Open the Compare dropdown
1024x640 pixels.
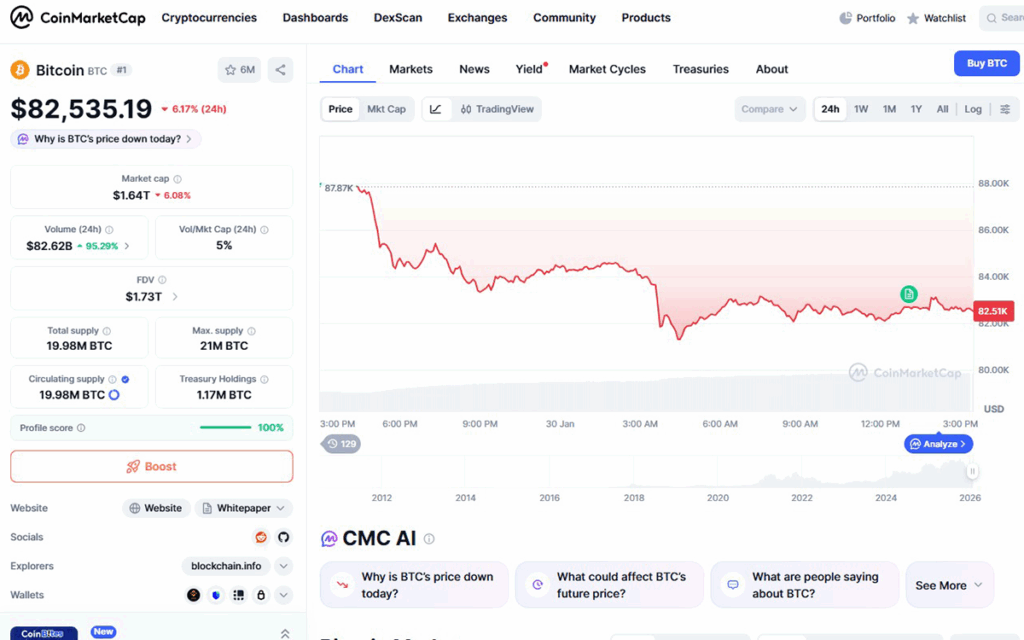pyautogui.click(x=769, y=109)
